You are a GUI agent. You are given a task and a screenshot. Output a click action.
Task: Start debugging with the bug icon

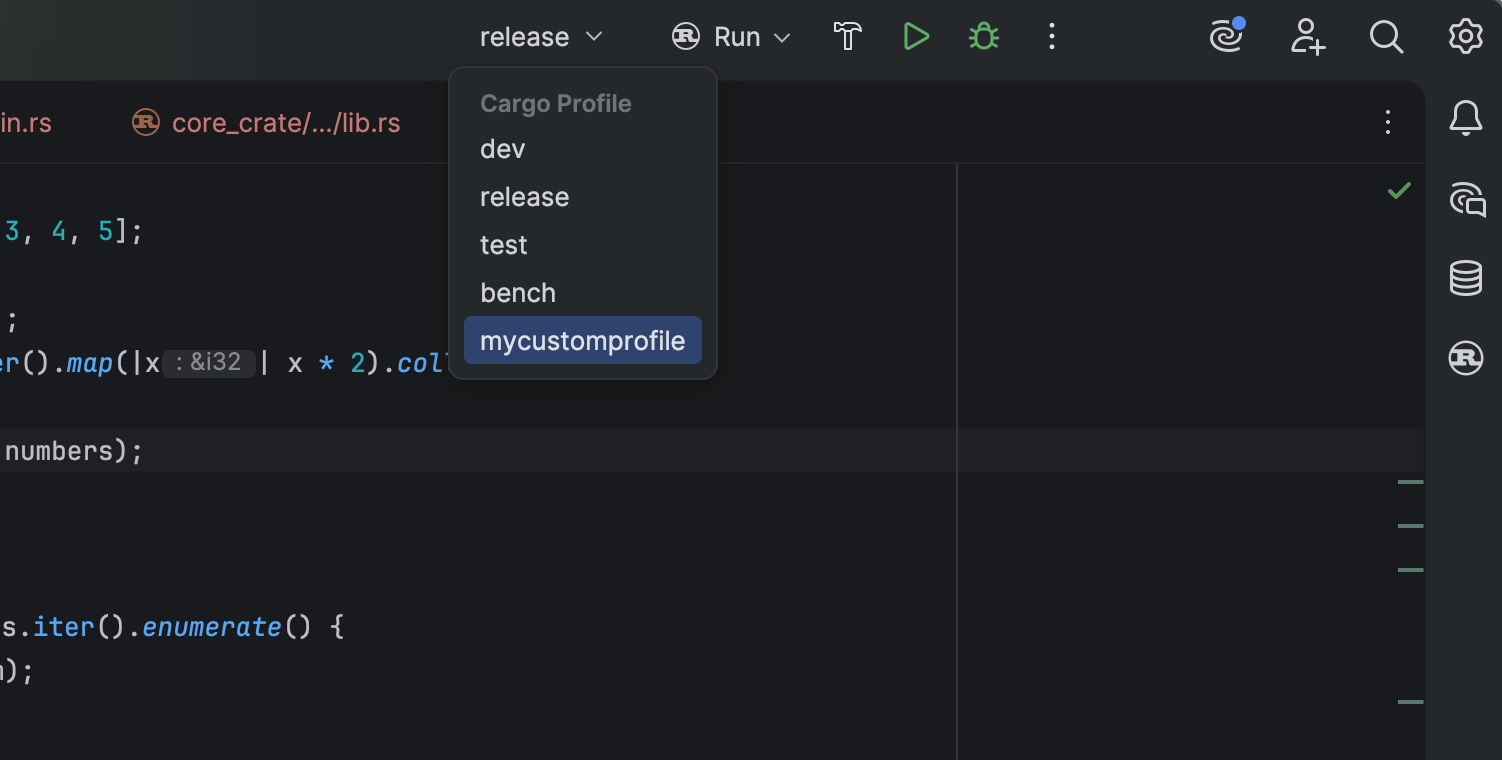pyautogui.click(x=984, y=37)
